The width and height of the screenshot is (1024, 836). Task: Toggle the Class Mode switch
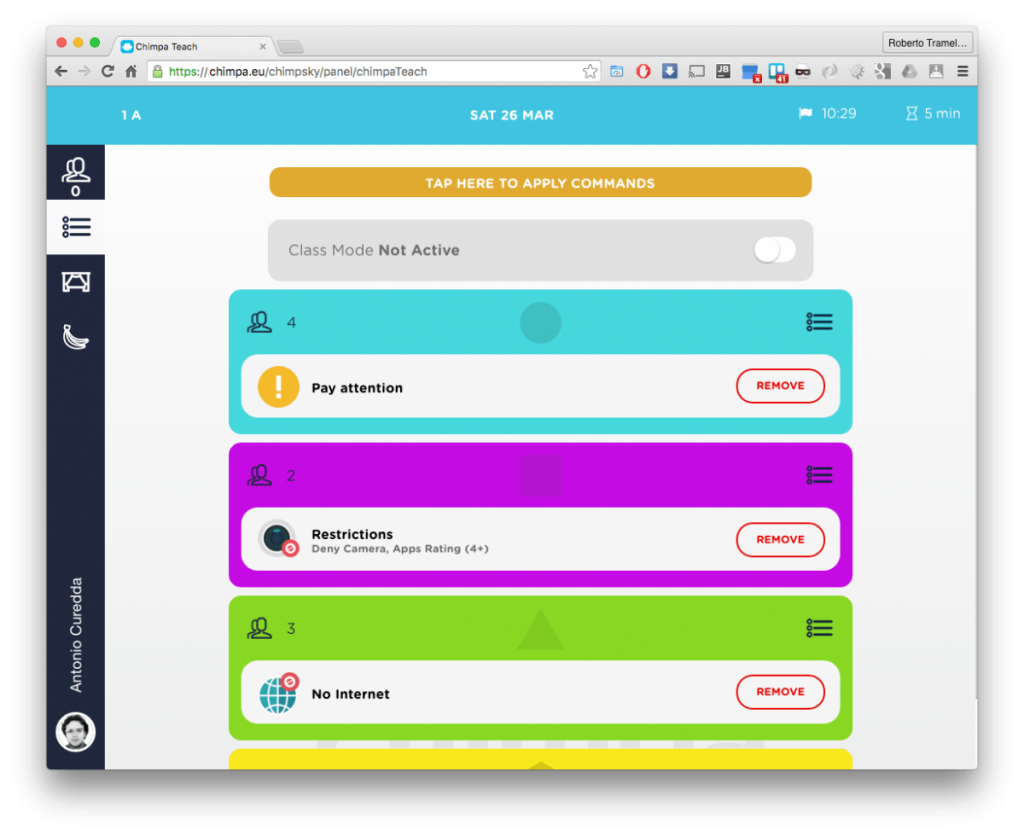[775, 250]
